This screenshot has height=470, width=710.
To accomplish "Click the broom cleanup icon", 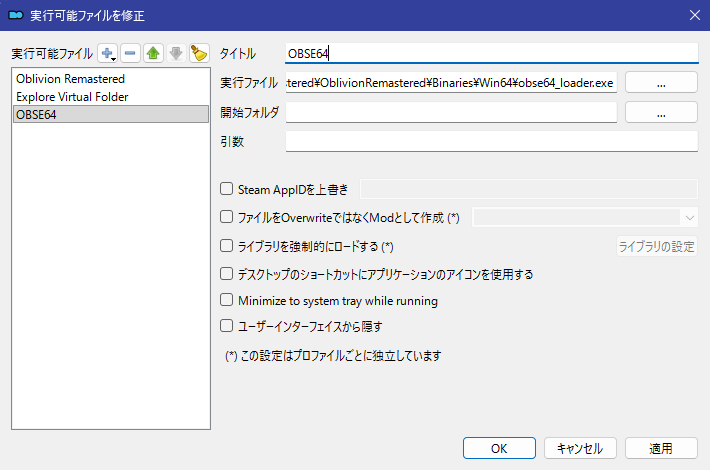I will (x=199, y=53).
